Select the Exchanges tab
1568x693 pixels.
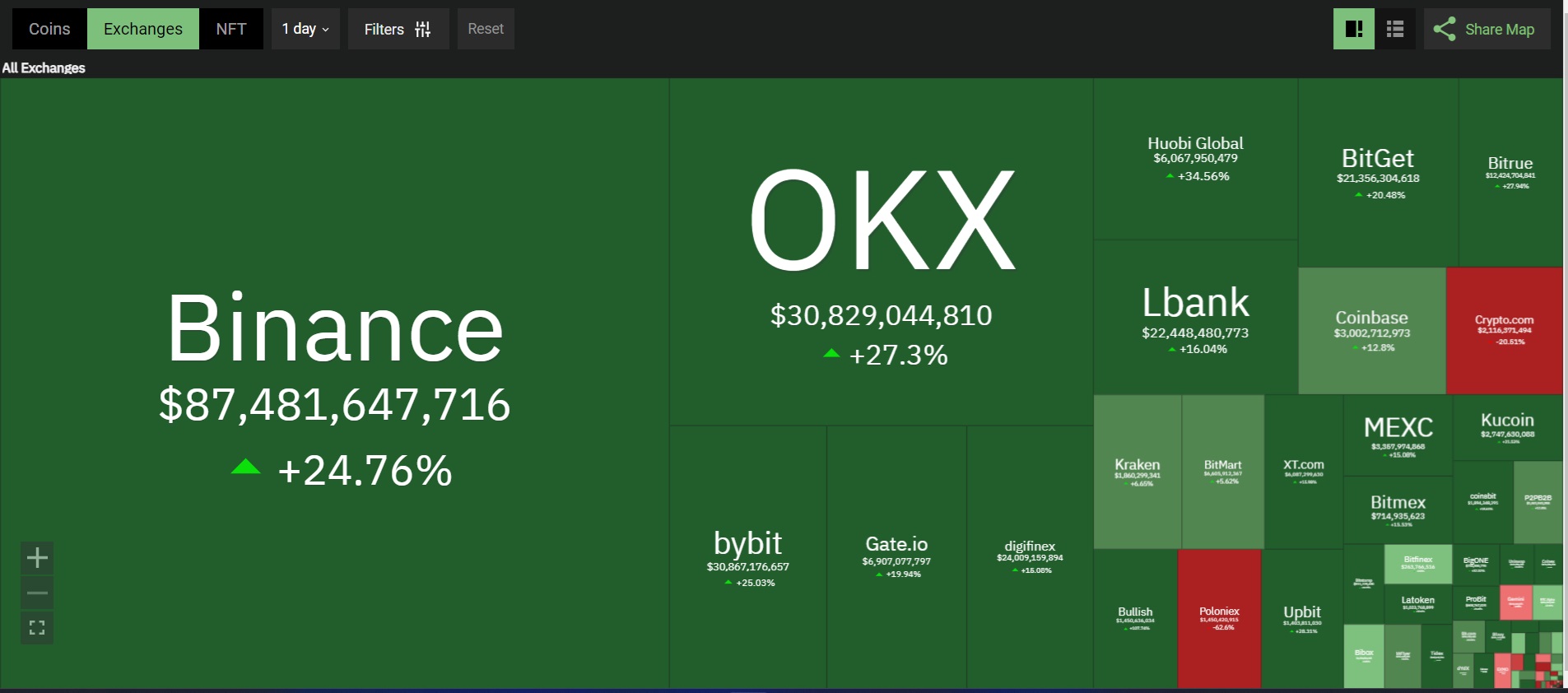143,29
